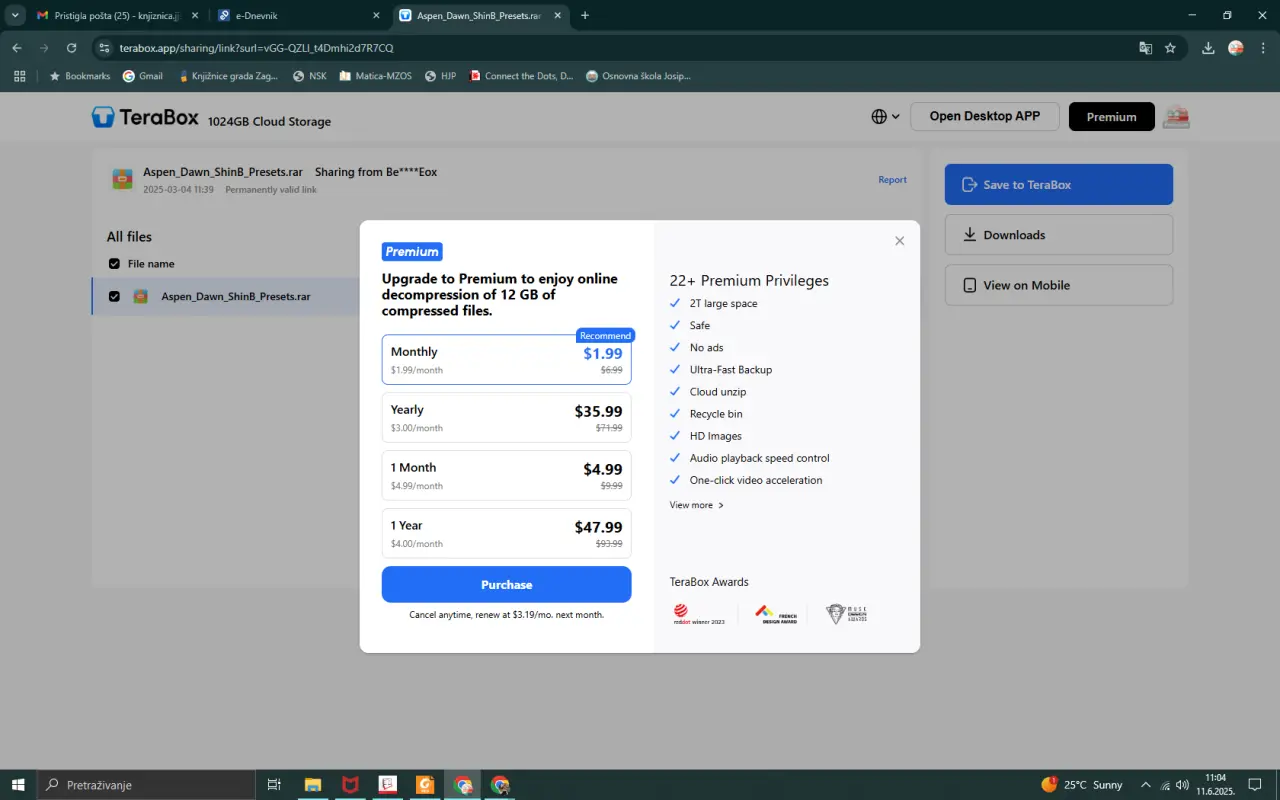The image size is (1280, 800).
Task: Click the black Premium button in header
Action: [x=1111, y=117]
